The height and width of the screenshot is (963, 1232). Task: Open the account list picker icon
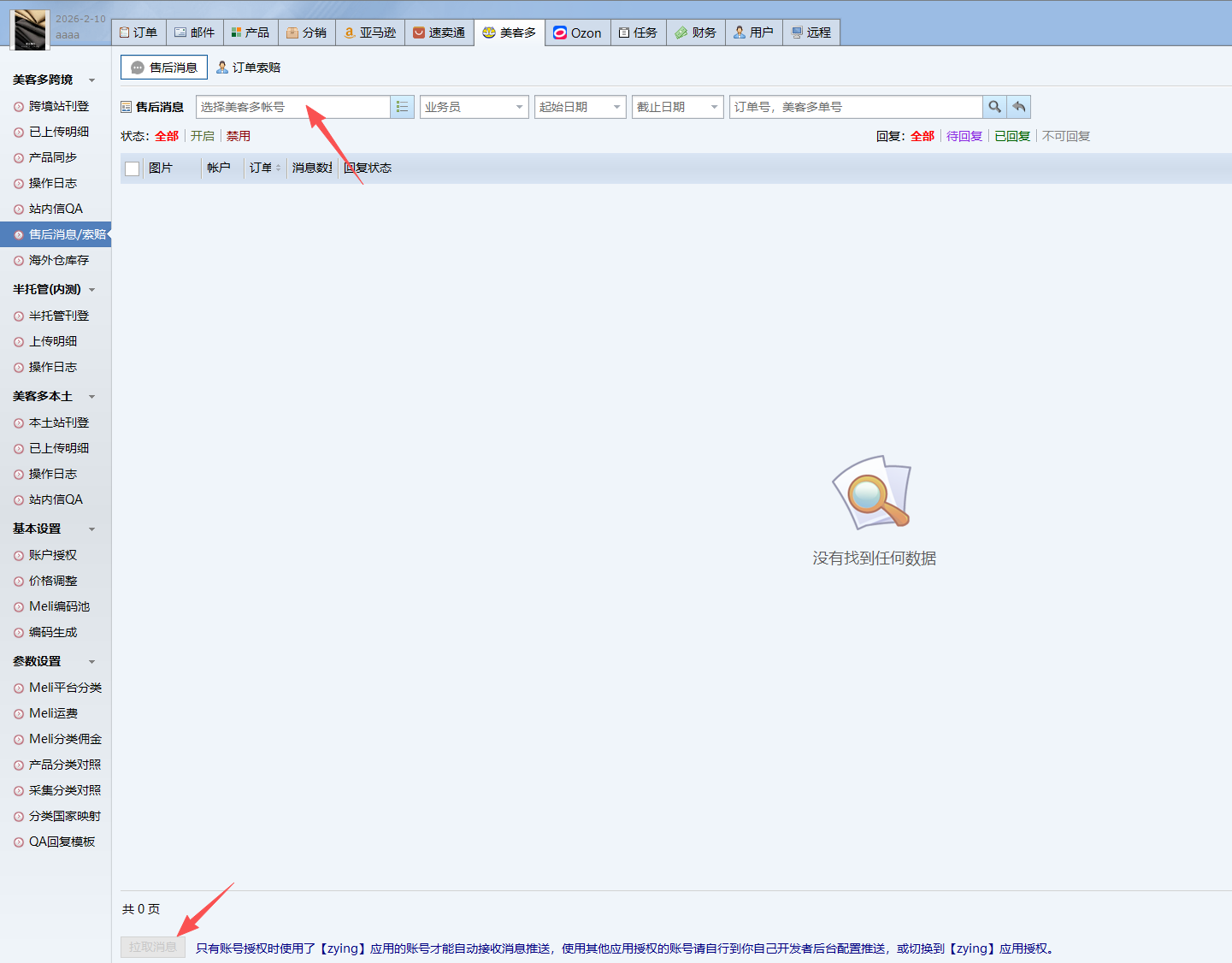click(x=402, y=107)
